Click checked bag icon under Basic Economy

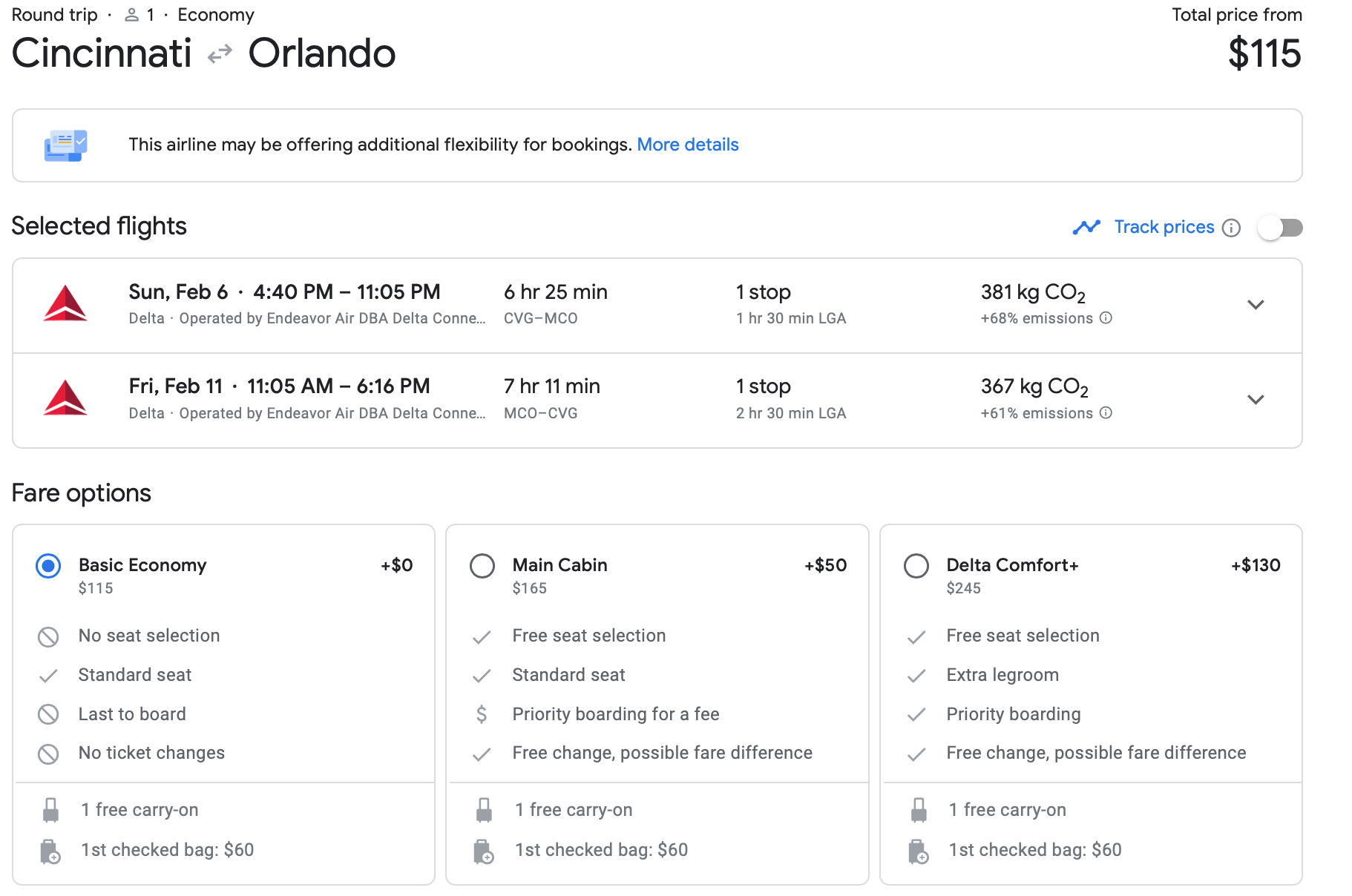pyautogui.click(x=50, y=851)
